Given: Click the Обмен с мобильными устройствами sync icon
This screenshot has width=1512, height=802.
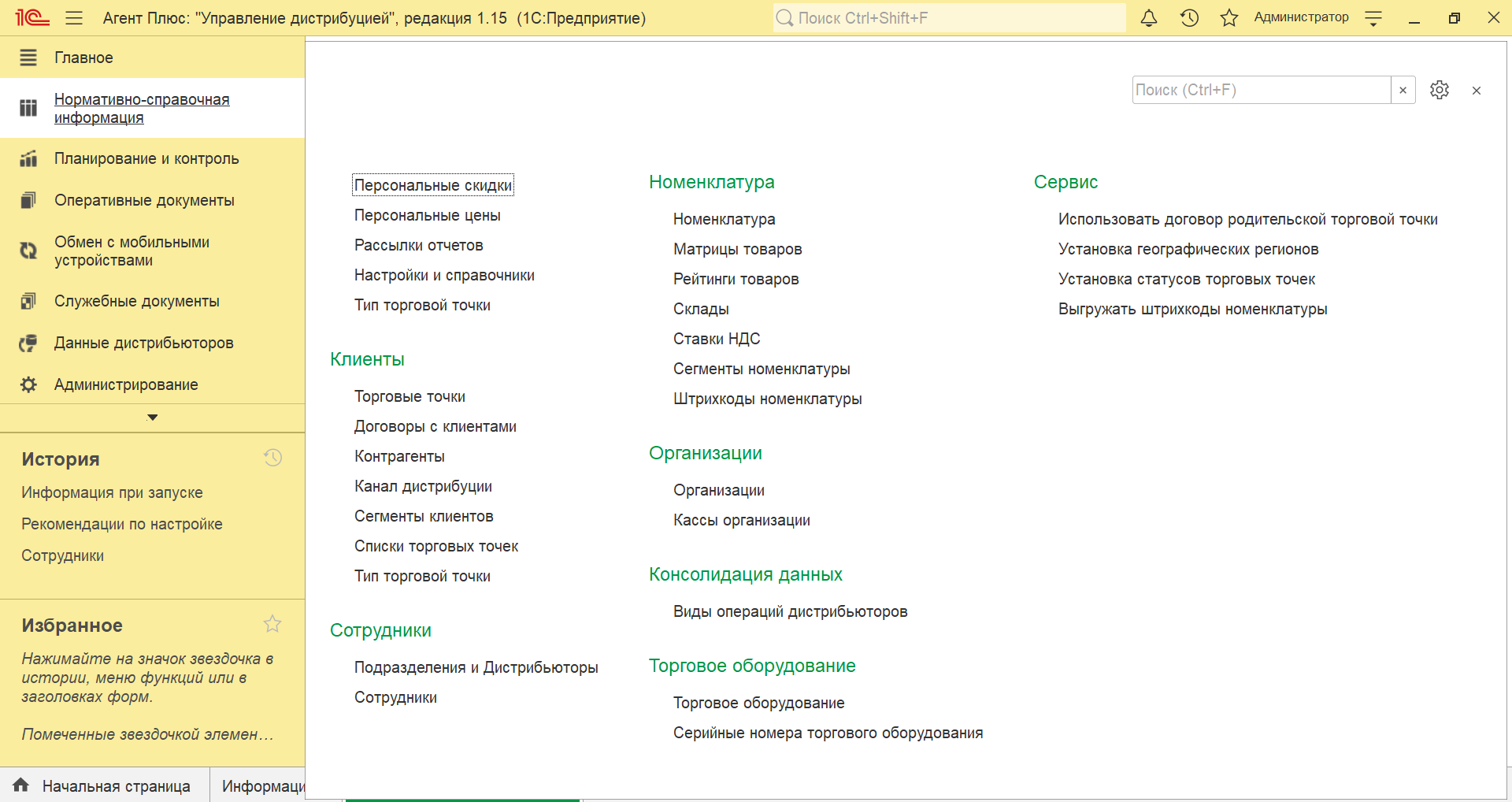Looking at the screenshot, I should 28,251.
